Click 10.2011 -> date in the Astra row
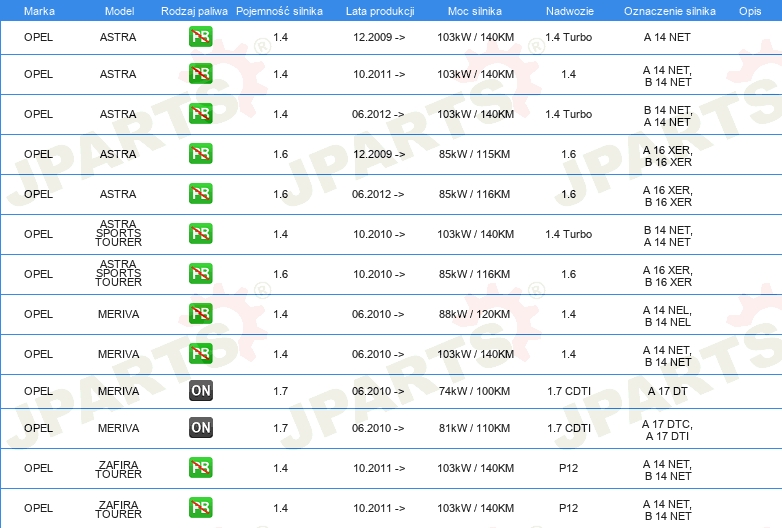The height and width of the screenshot is (528, 782). 379,74
